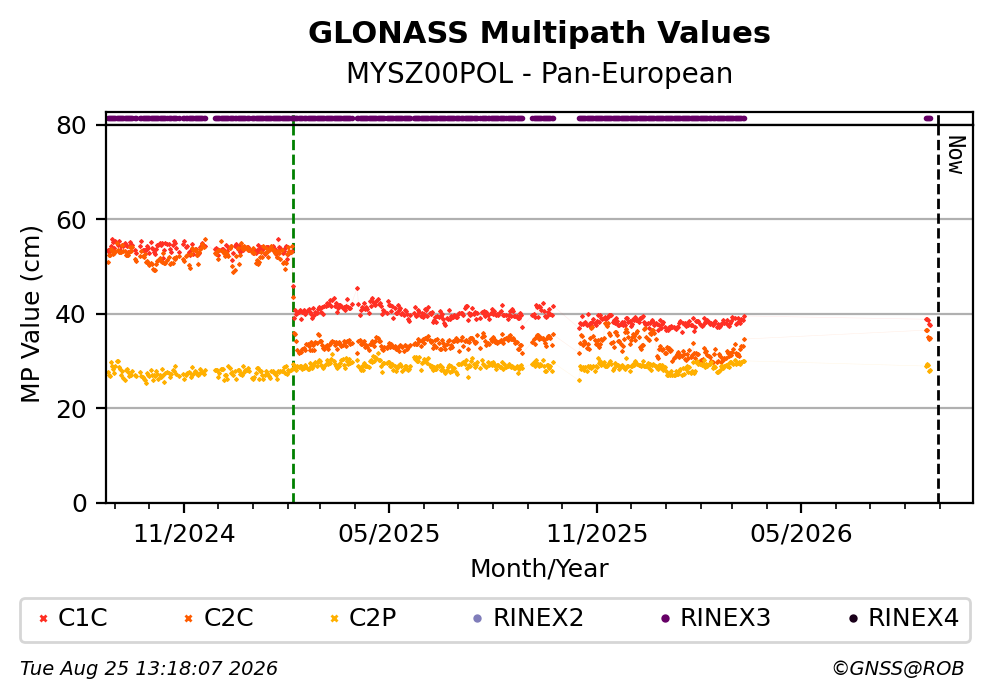
Task: Click the MP Value (cm) axis label
Action: tap(30, 314)
